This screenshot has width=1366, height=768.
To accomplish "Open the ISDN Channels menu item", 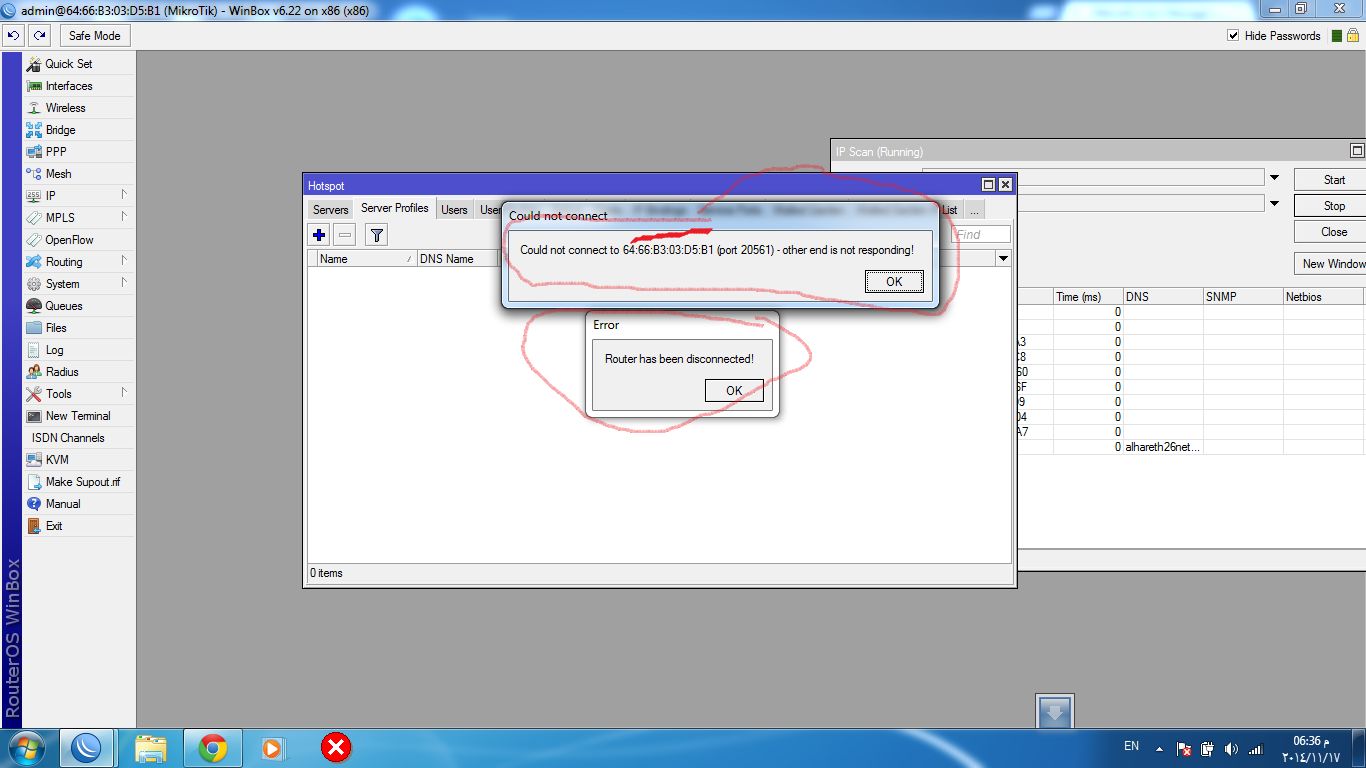I will tap(68, 438).
